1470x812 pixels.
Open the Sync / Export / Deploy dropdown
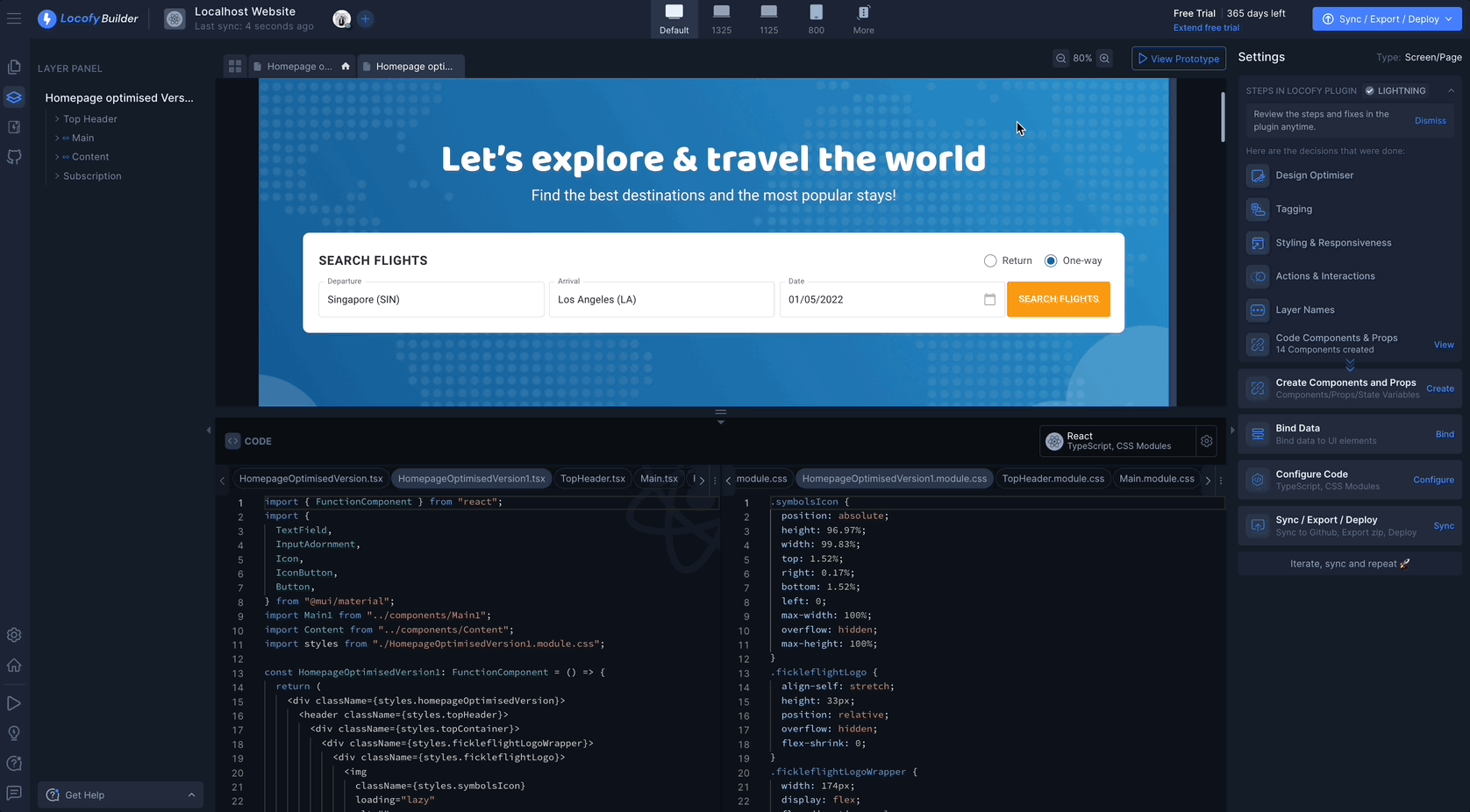pos(1387,18)
